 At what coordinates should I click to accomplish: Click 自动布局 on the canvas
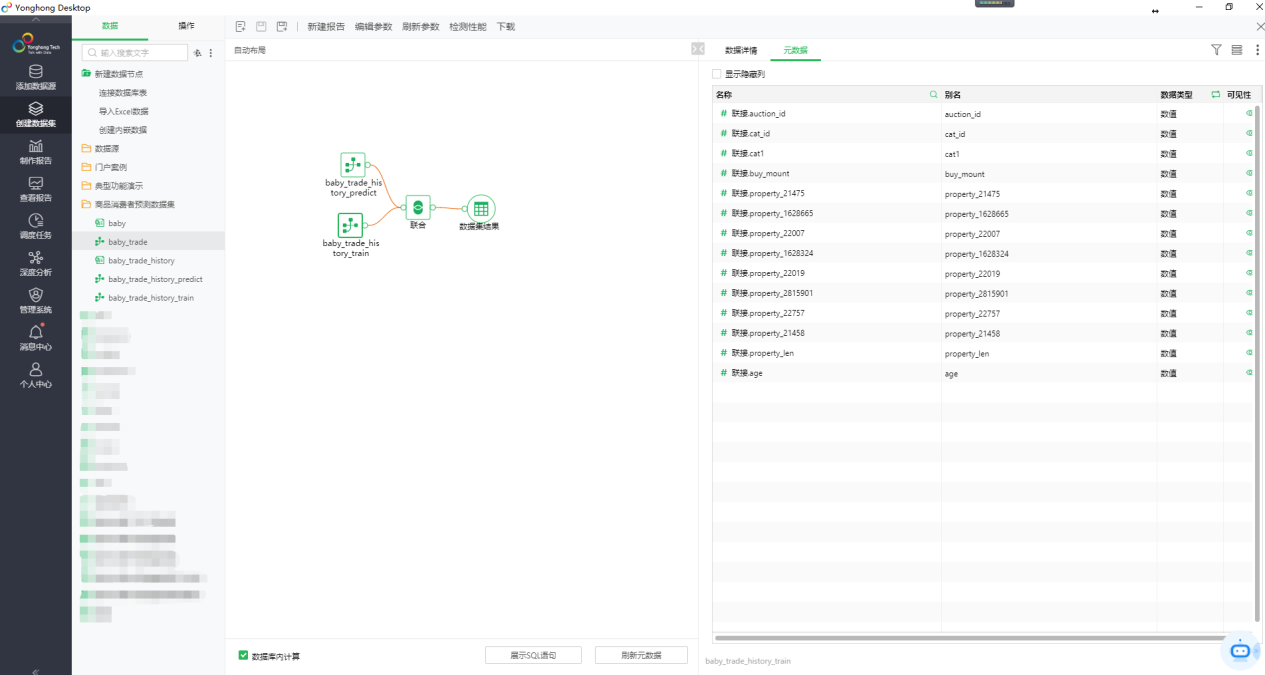(250, 50)
